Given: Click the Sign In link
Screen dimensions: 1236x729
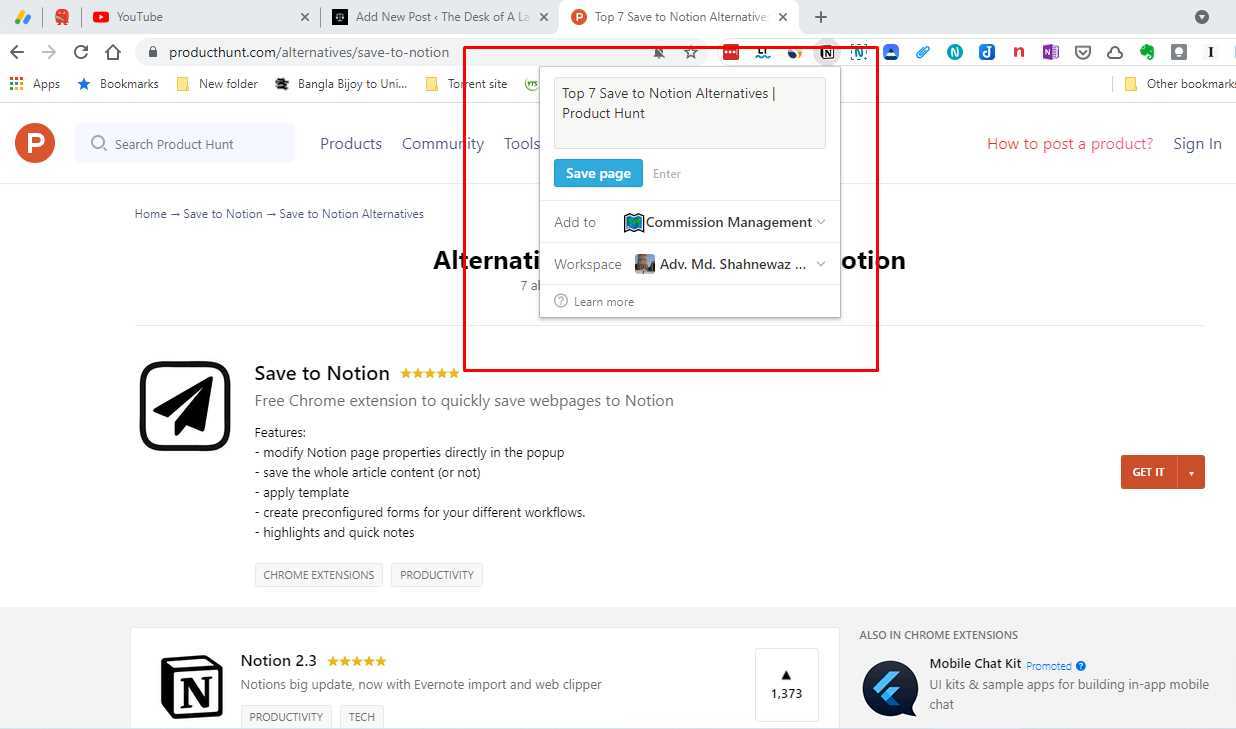Looking at the screenshot, I should pos(1197,143).
